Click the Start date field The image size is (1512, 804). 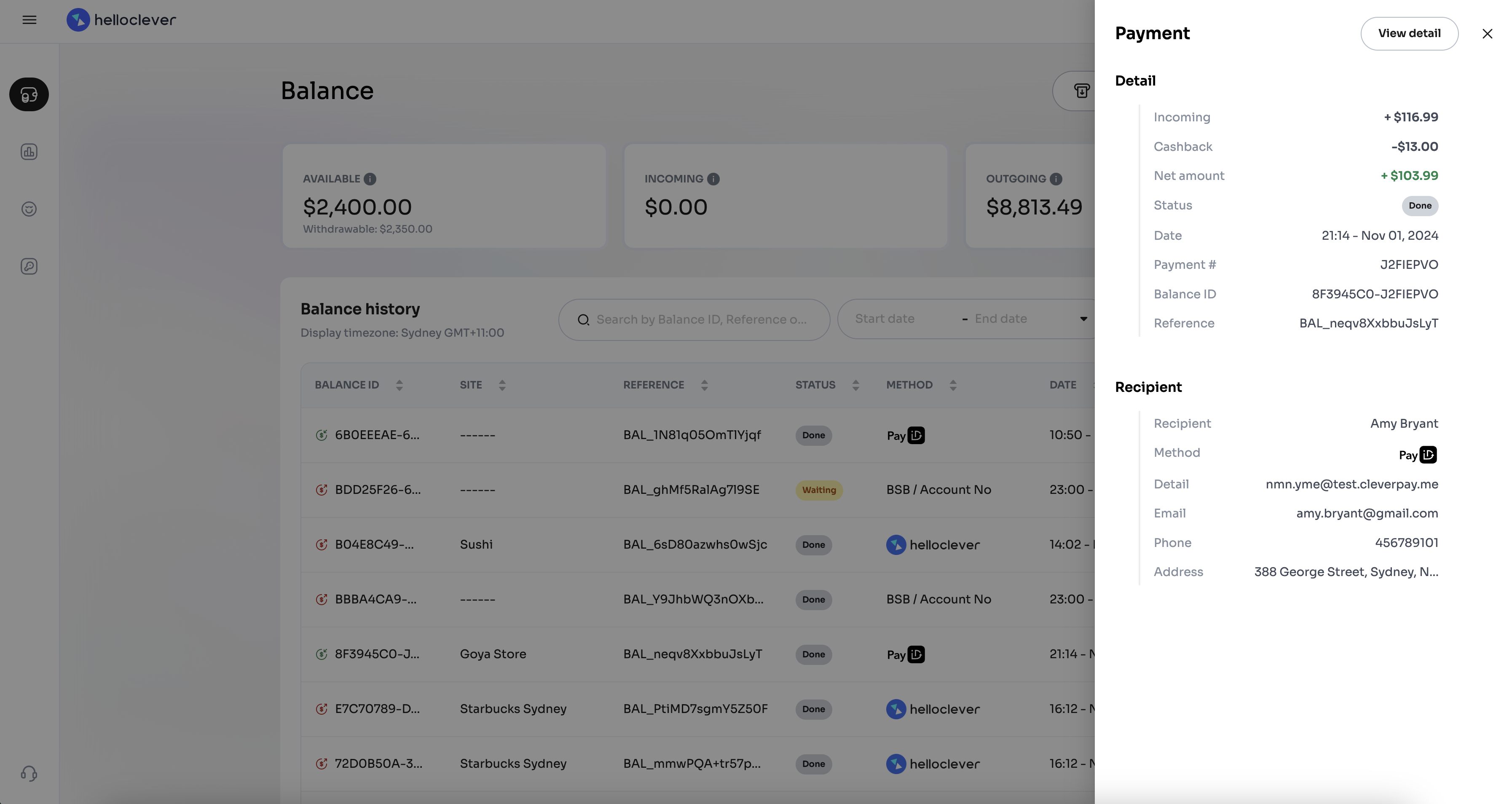885,319
